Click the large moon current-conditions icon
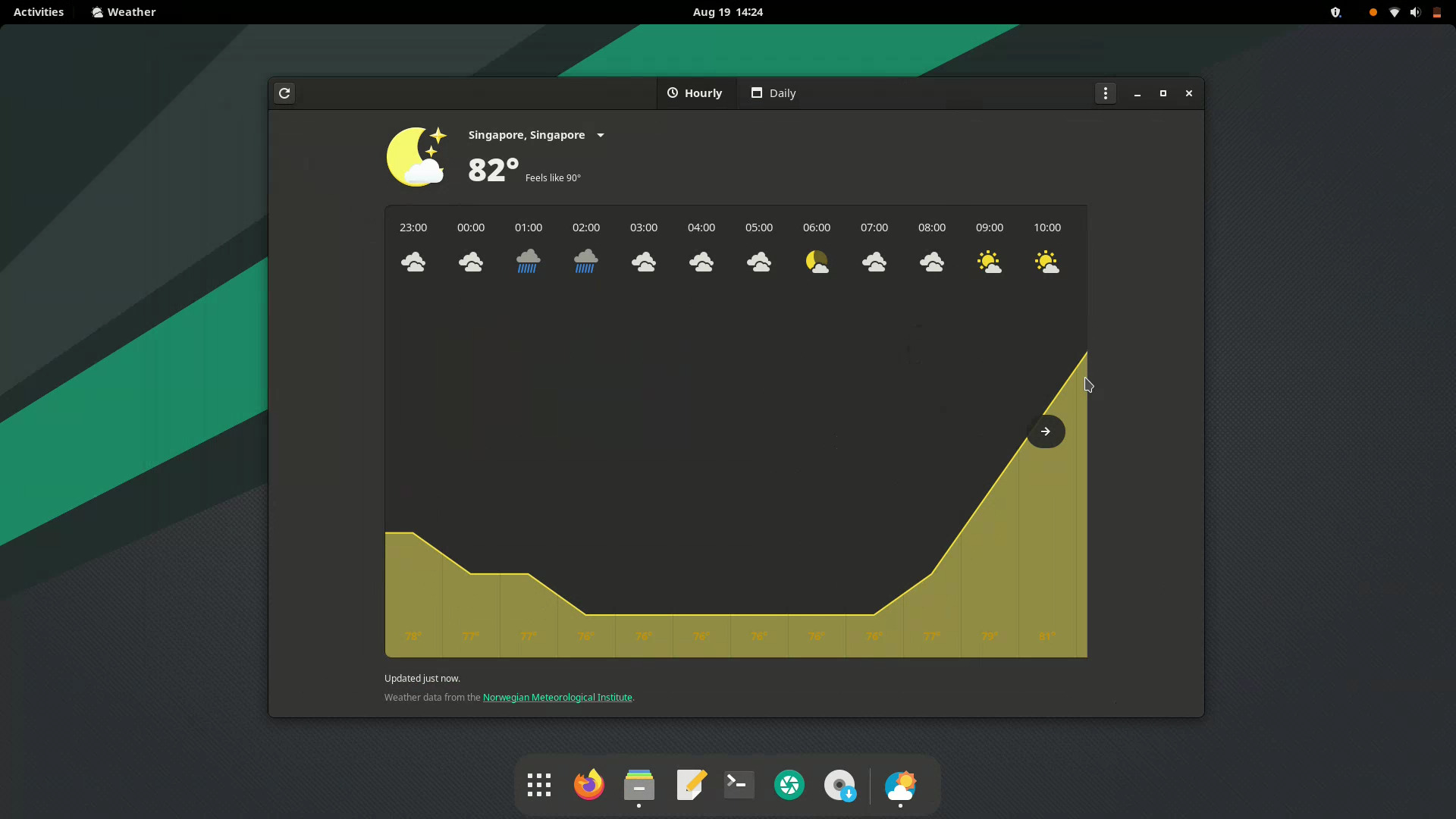The image size is (1456, 819). coord(416,157)
